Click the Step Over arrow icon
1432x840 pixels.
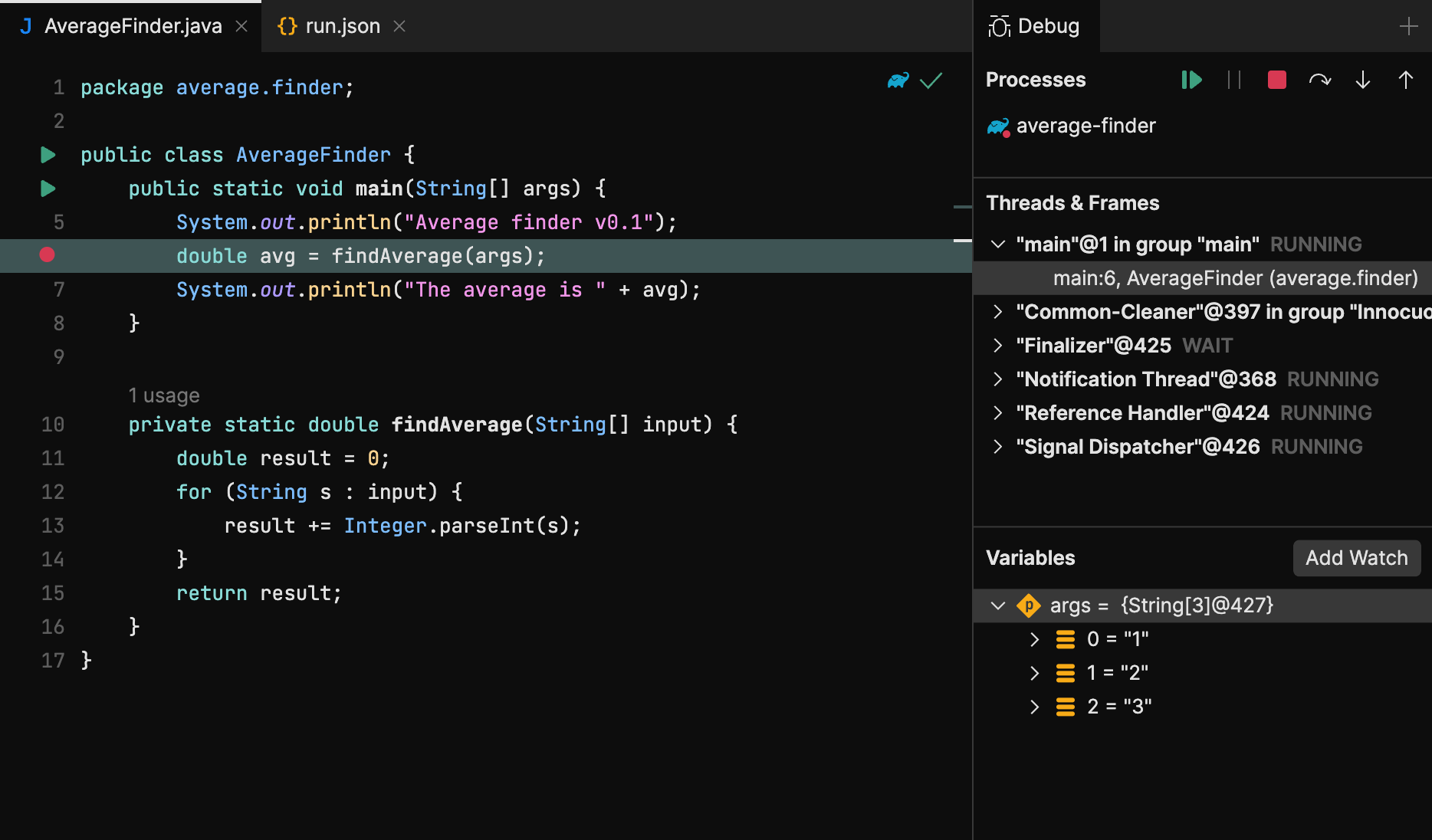click(1319, 80)
